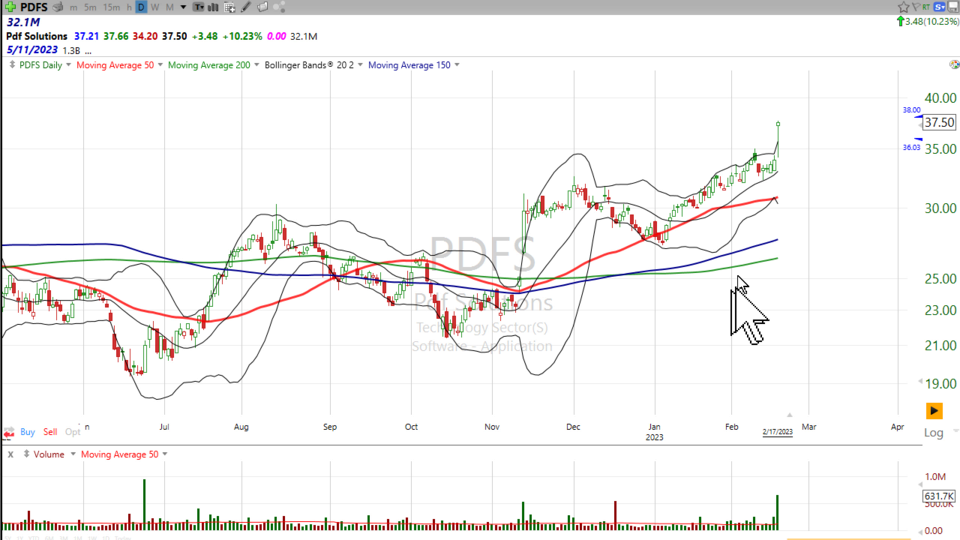Image resolution: width=960 pixels, height=540 pixels.
Task: Click the 37.50 current price label
Action: pyautogui.click(x=939, y=122)
